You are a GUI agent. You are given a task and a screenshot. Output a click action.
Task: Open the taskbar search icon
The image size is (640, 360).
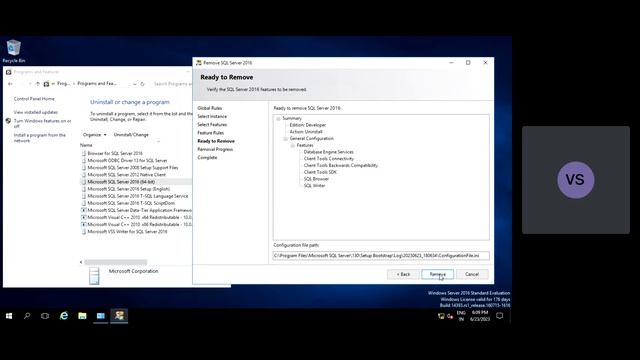coord(27,316)
